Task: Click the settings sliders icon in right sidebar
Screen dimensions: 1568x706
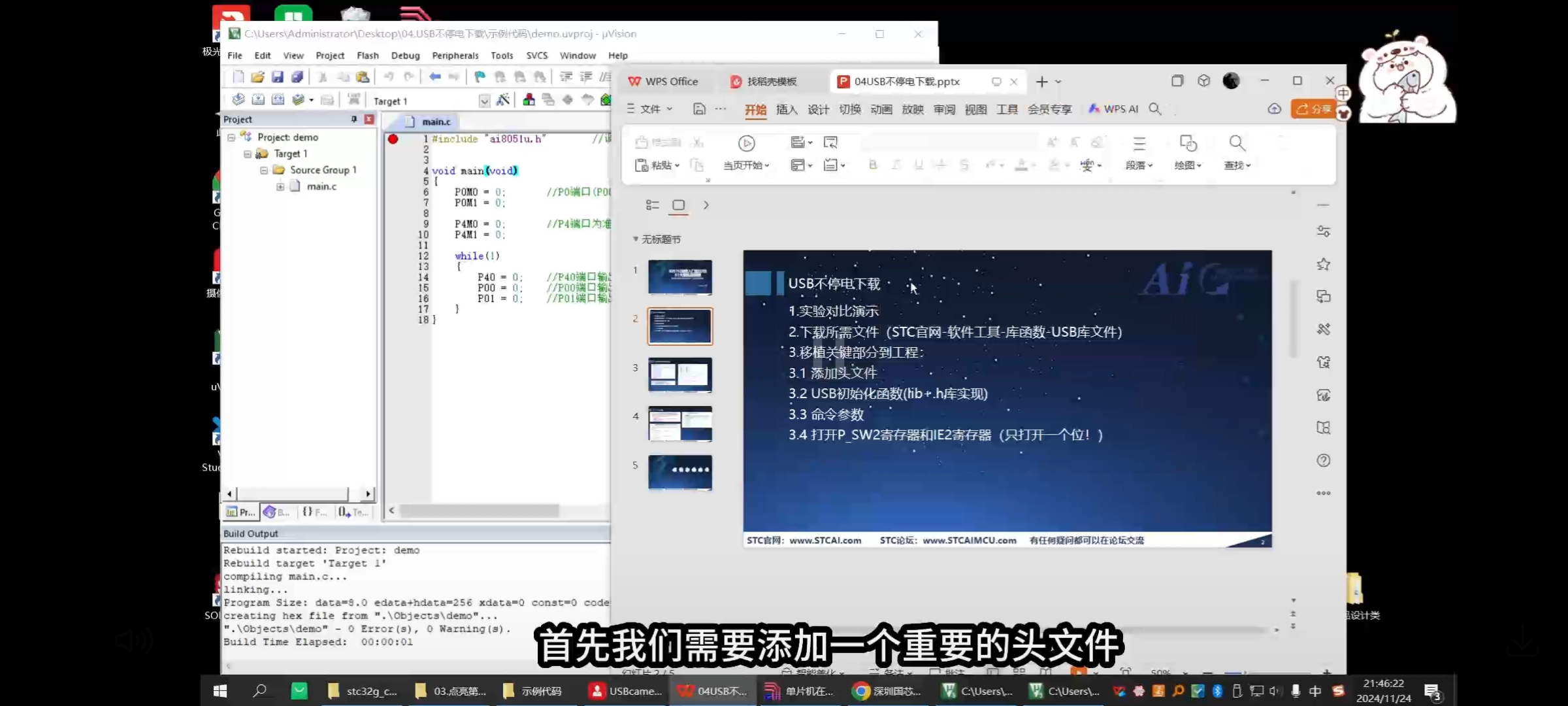Action: tap(1323, 231)
